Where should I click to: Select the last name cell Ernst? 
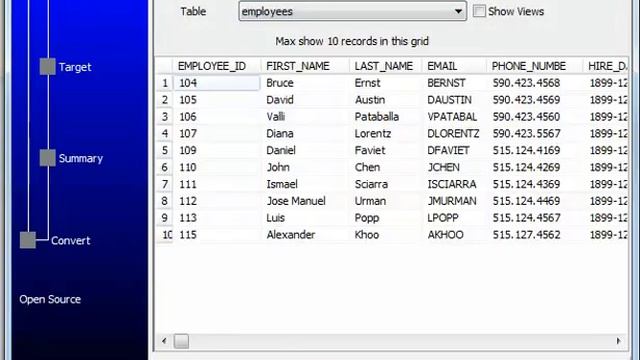coord(386,83)
